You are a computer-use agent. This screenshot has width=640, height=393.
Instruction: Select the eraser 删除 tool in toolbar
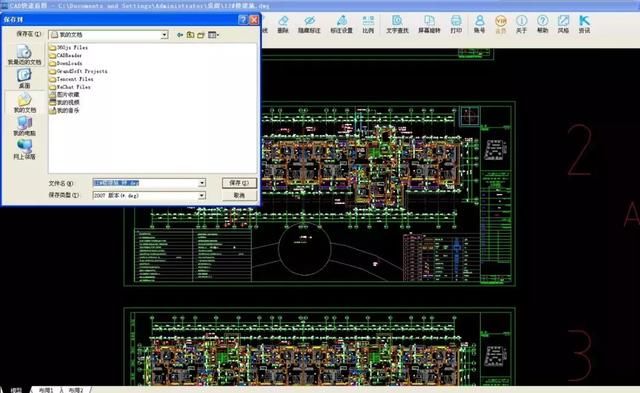(283, 24)
